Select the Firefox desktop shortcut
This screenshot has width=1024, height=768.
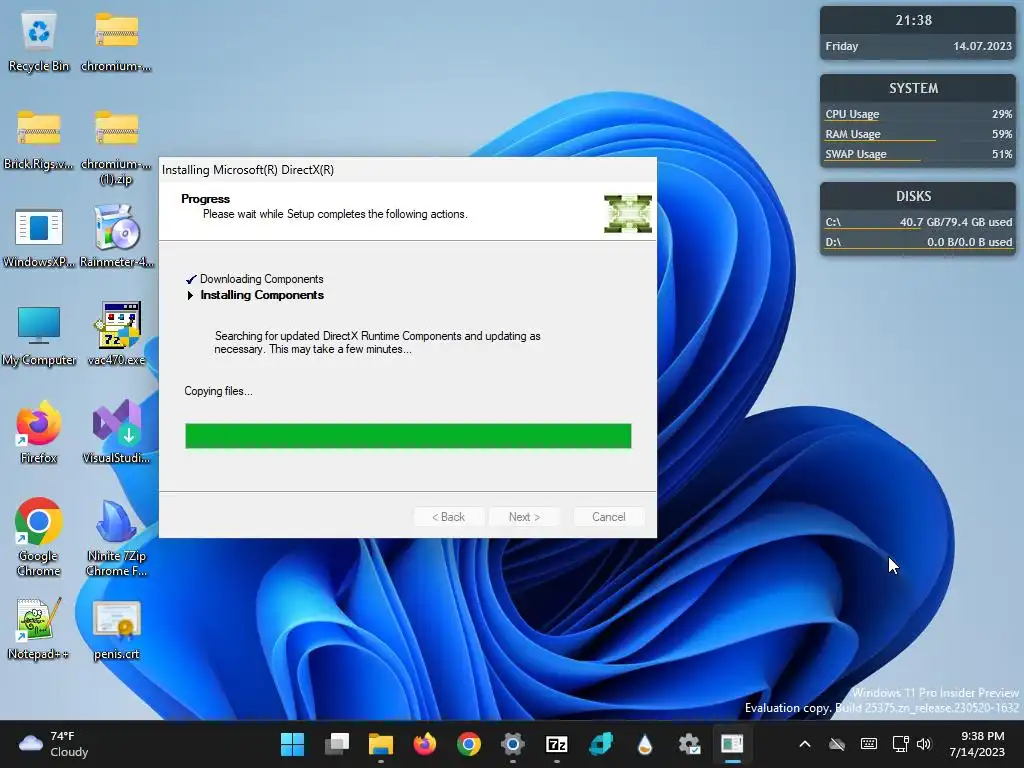pyautogui.click(x=39, y=433)
